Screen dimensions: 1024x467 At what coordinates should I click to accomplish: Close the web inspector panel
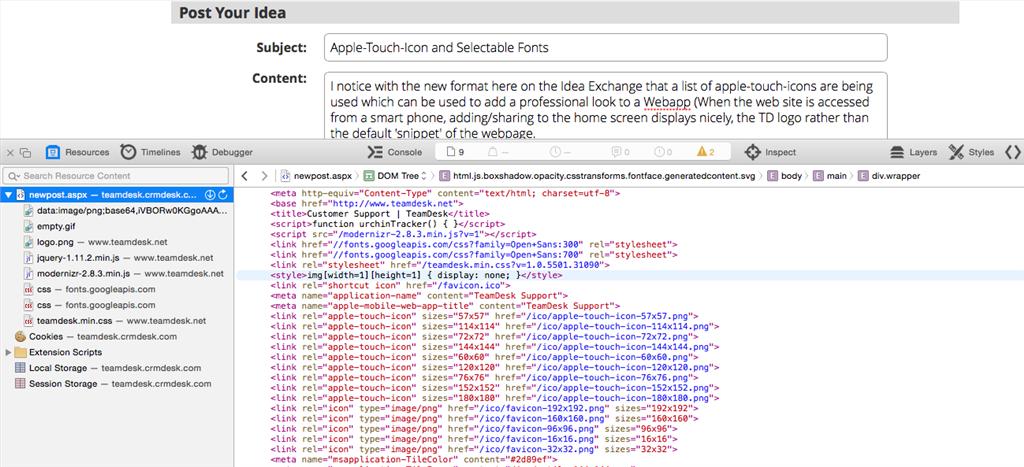click(x=10, y=153)
